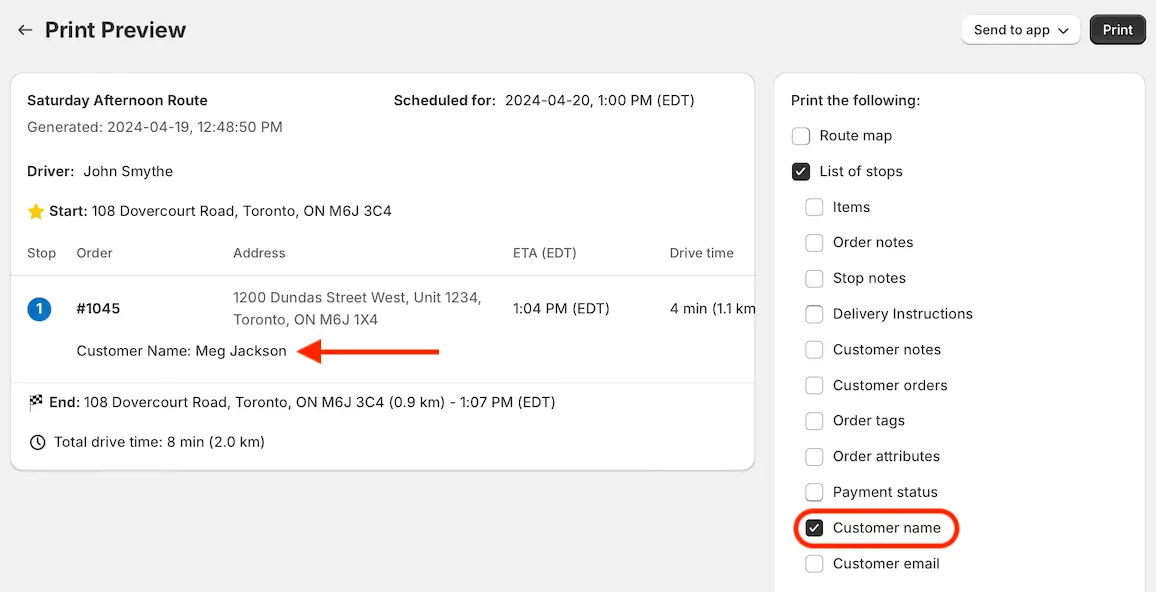Enable Order notes option
This screenshot has height=592, width=1156.
pos(814,243)
